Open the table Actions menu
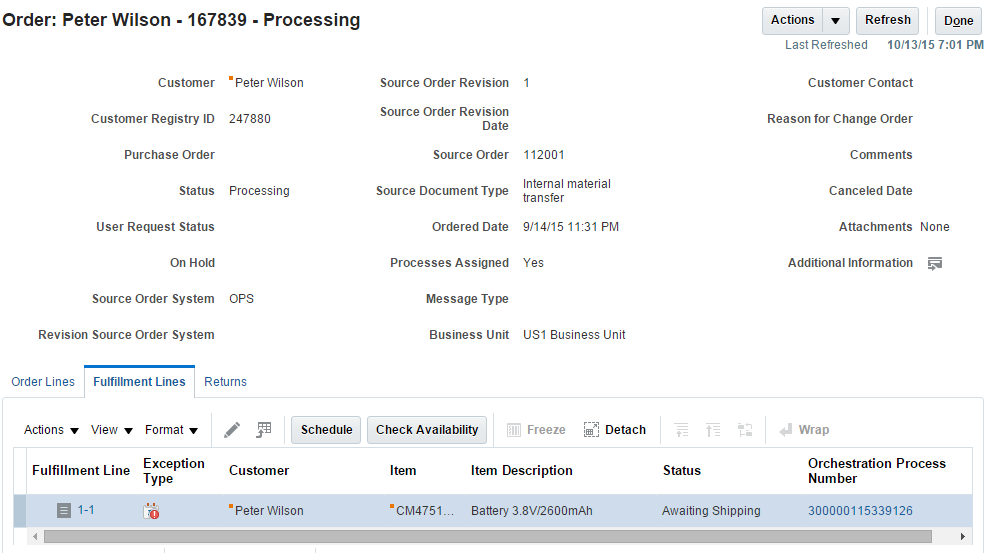 point(51,430)
